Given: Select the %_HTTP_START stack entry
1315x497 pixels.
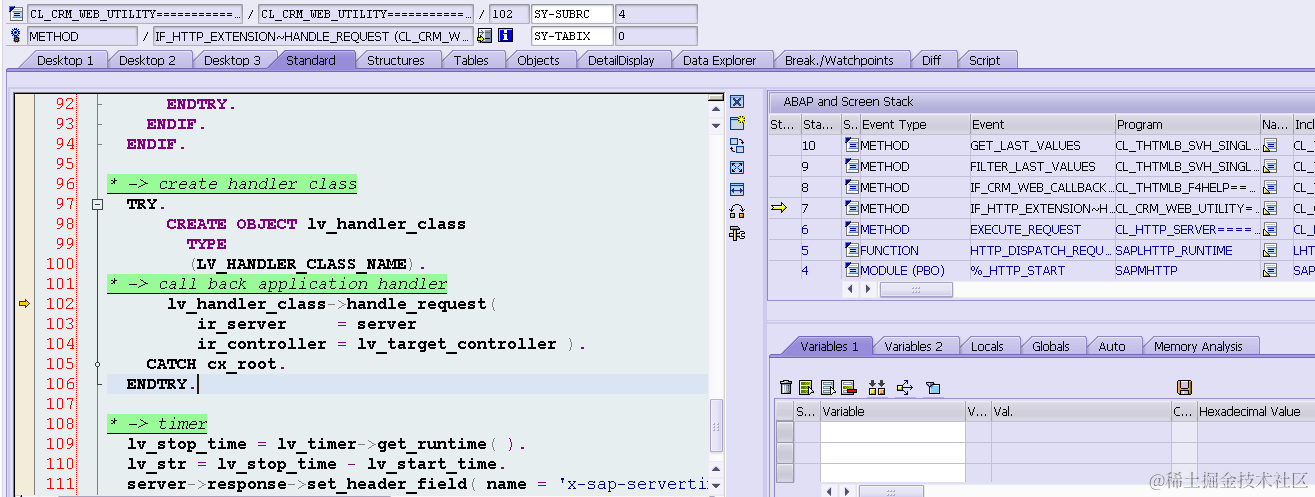Looking at the screenshot, I should pyautogui.click(x=1040, y=271).
